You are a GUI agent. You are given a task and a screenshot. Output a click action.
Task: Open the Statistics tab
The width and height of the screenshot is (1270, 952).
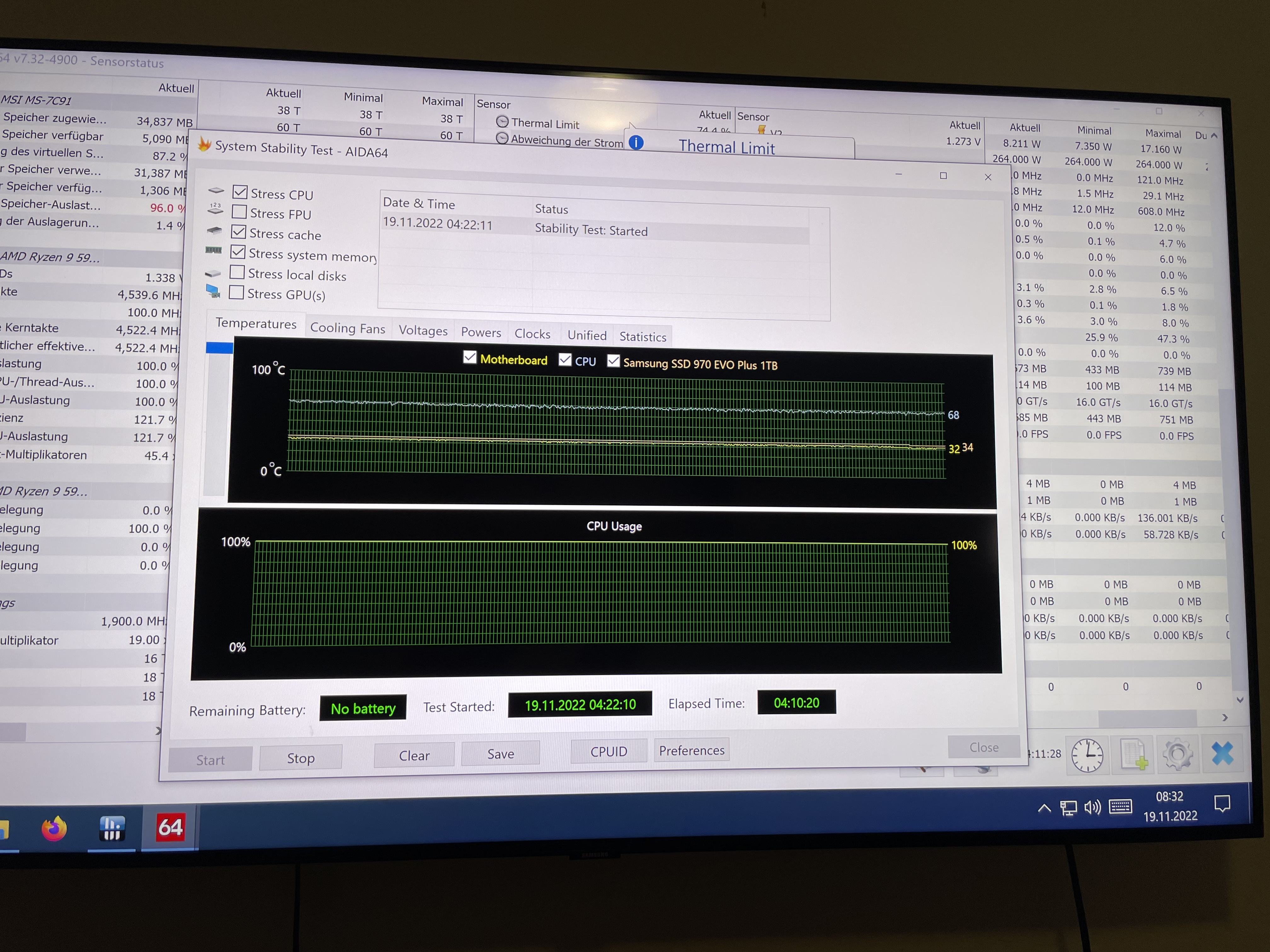coord(643,337)
